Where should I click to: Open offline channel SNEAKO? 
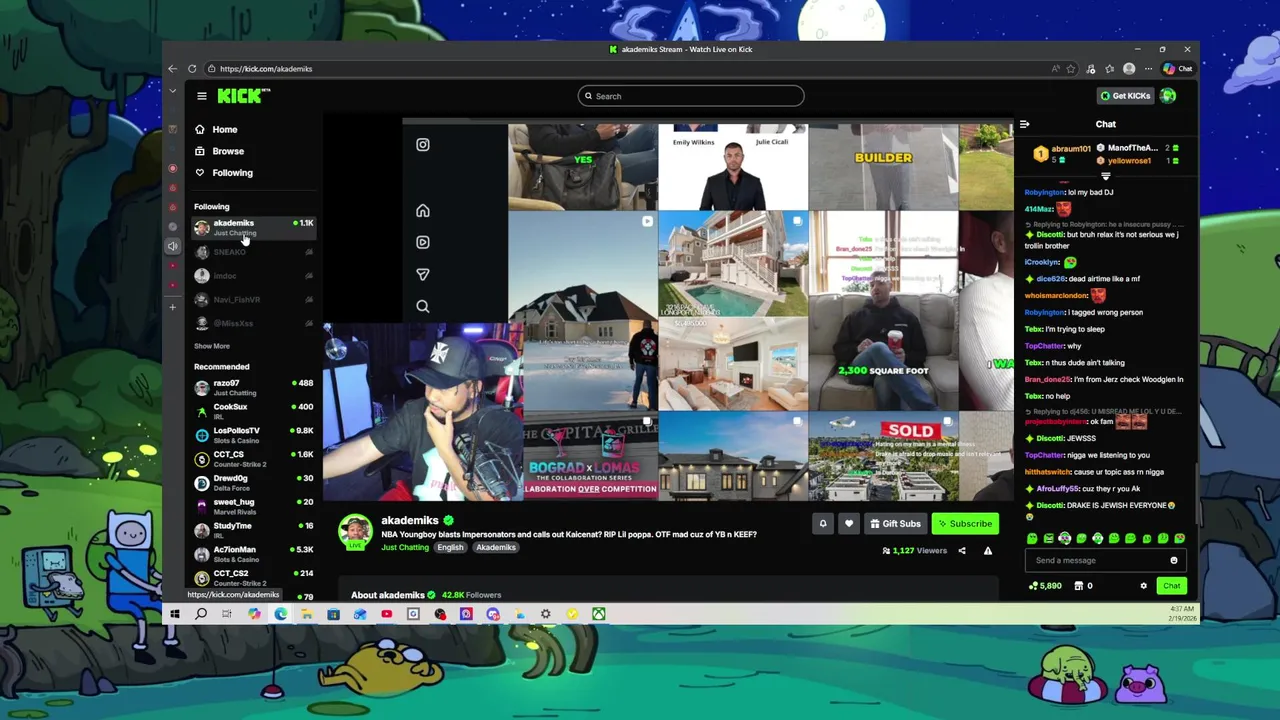[x=254, y=252]
